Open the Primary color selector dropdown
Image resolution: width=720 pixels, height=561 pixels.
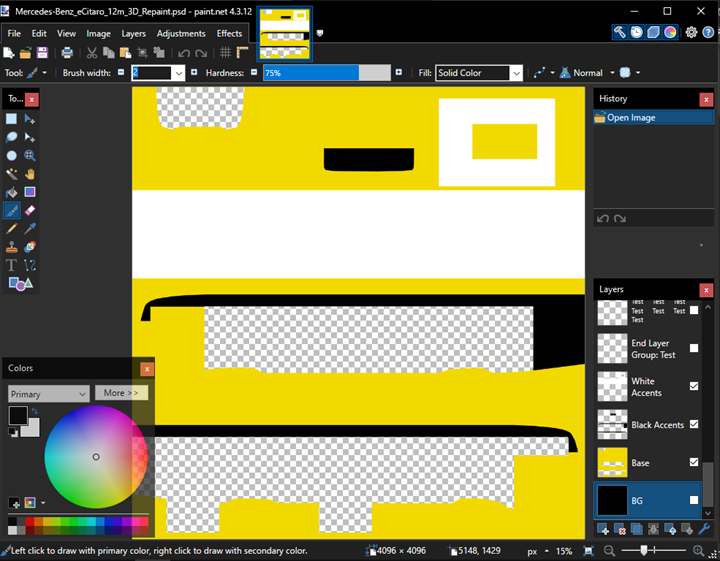48,394
